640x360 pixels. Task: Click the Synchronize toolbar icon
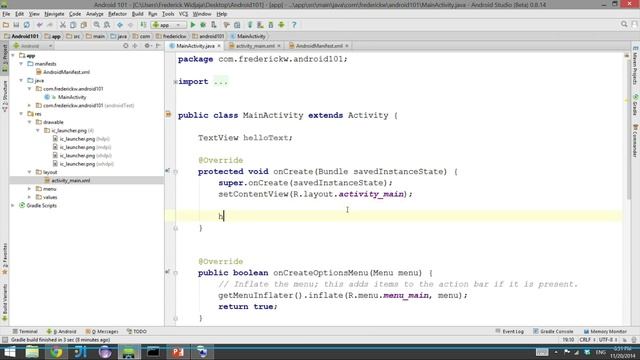tap(27, 25)
